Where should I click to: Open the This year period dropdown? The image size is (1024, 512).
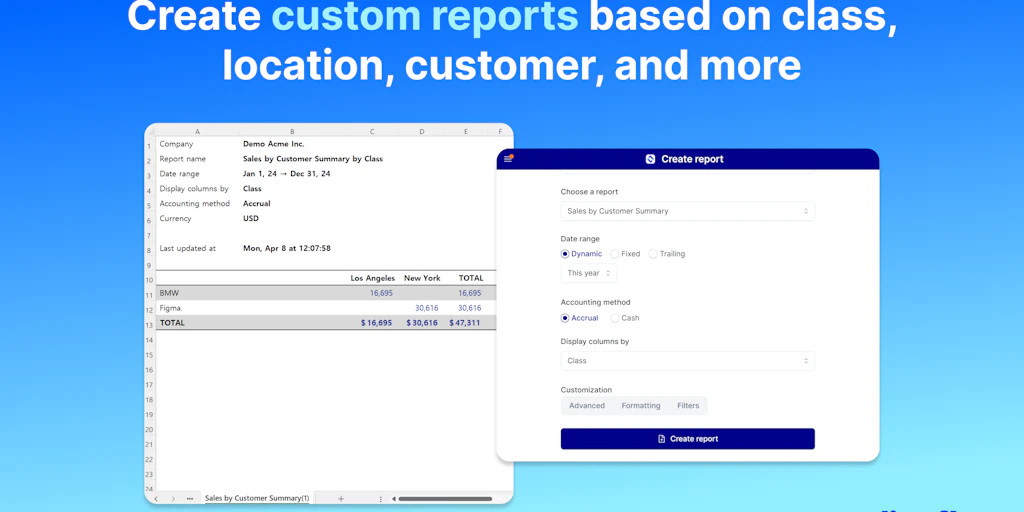coord(588,273)
